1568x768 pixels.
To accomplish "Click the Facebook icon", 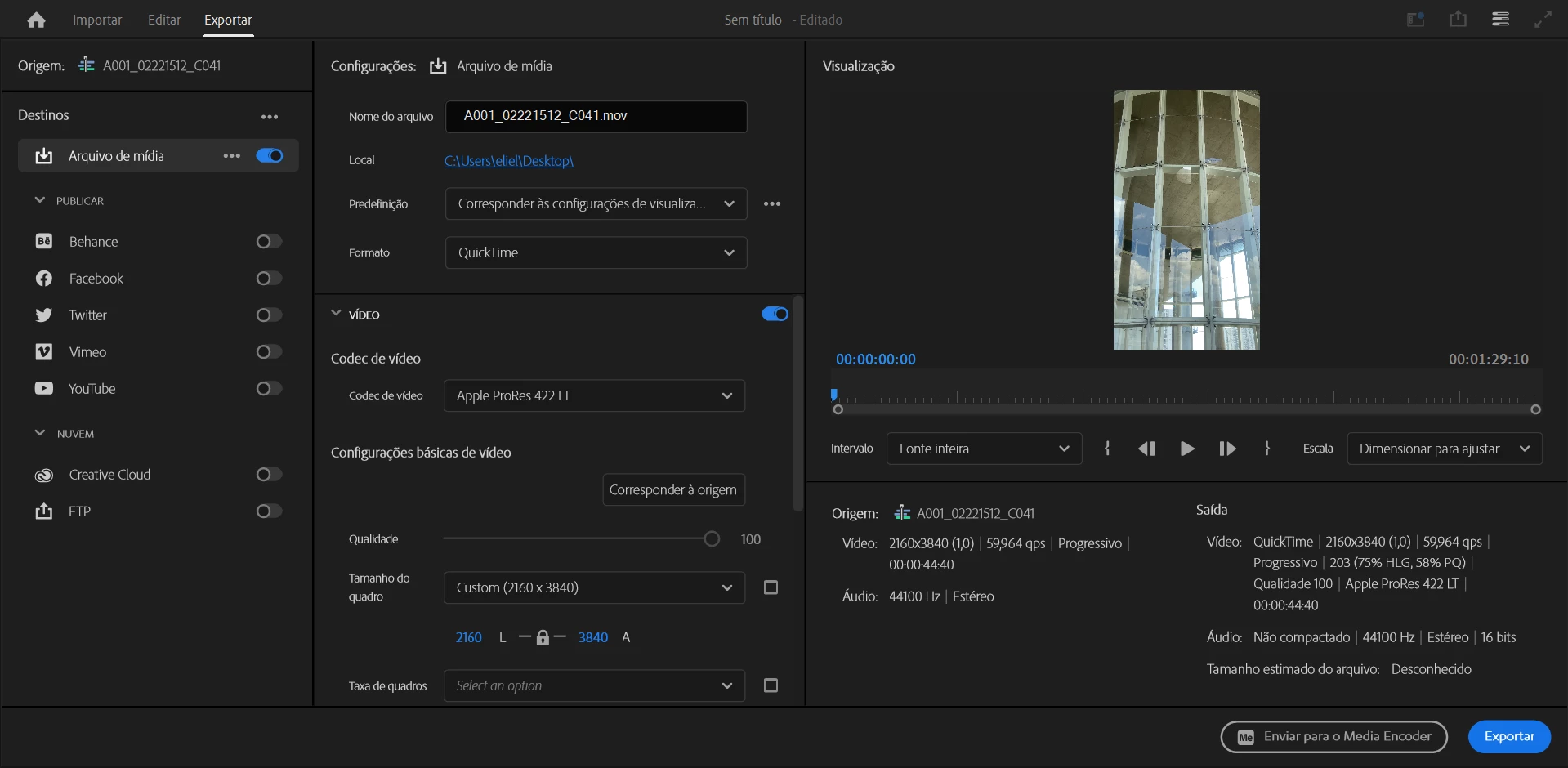I will click(44, 279).
